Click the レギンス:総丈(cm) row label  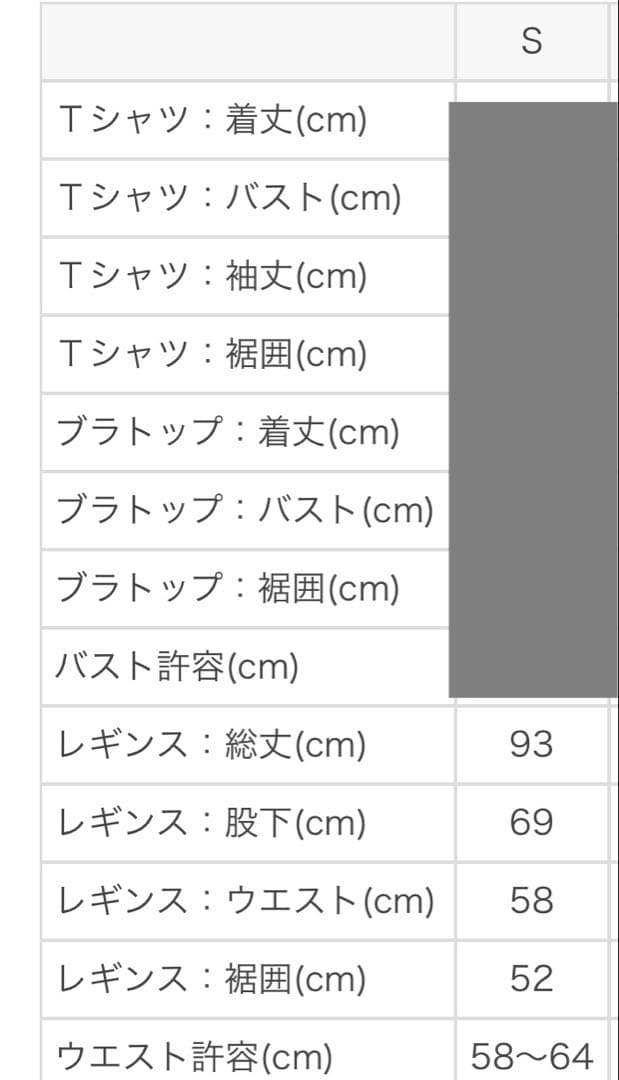[212, 745]
